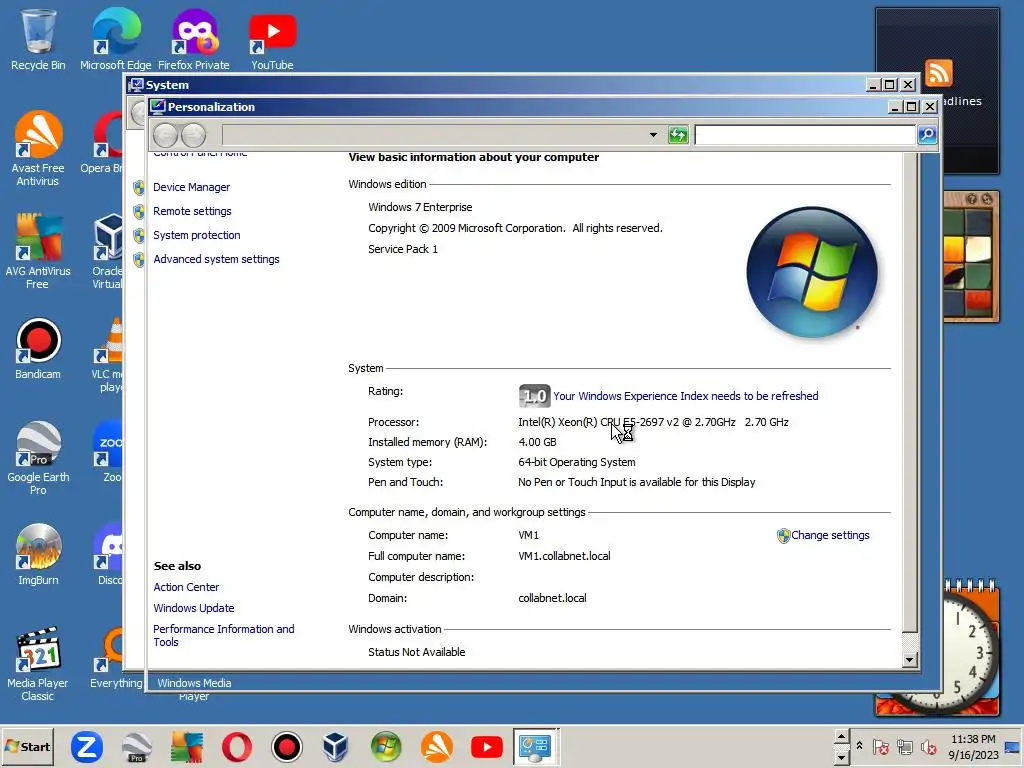Screen dimensions: 1024x768
Task: Click the Bandicam record taskbar icon
Action: (x=287, y=747)
